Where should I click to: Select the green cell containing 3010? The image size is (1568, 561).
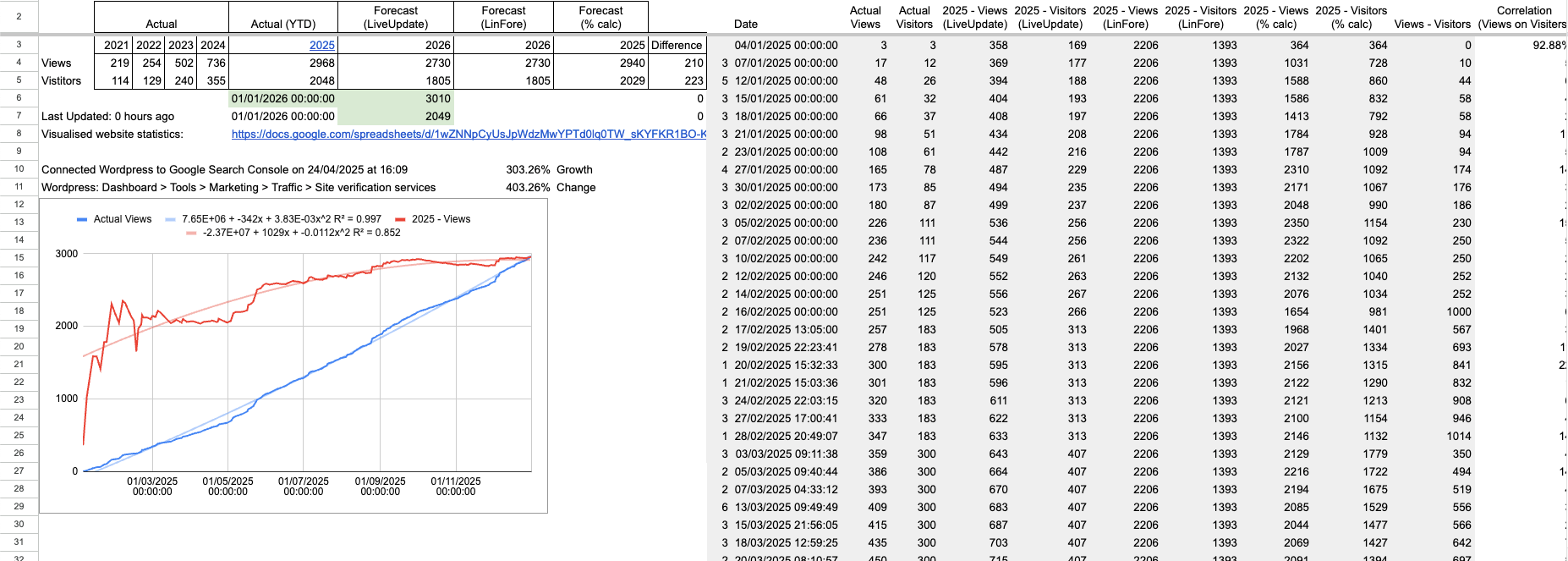396,99
